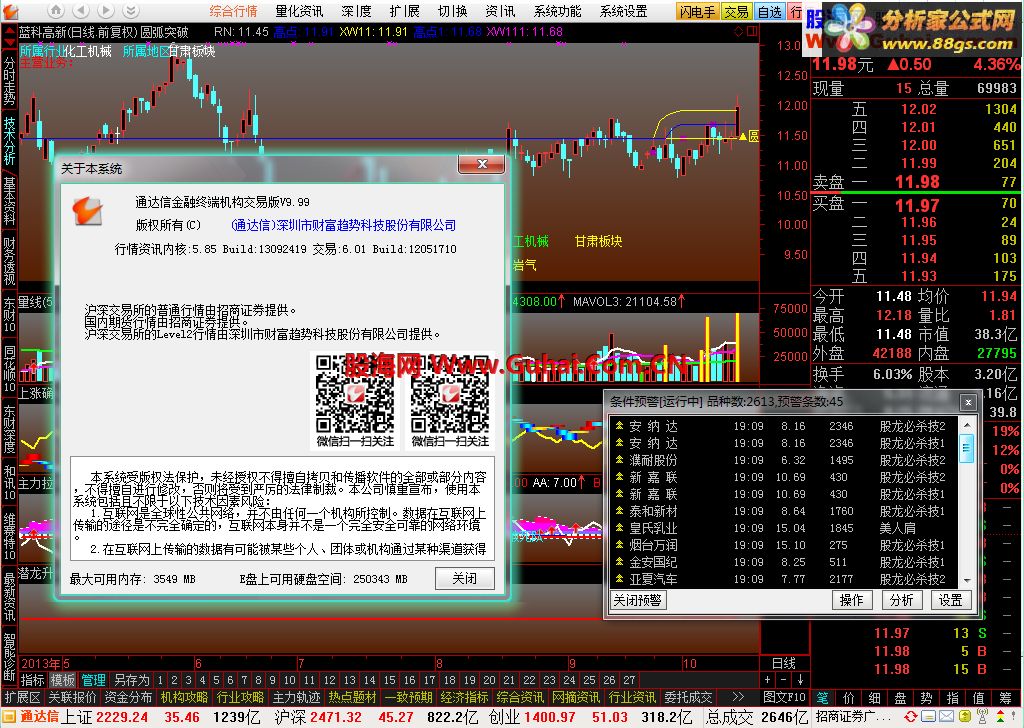Click 设置 button in alert window
This screenshot has width=1024, height=728.
pyautogui.click(x=951, y=600)
